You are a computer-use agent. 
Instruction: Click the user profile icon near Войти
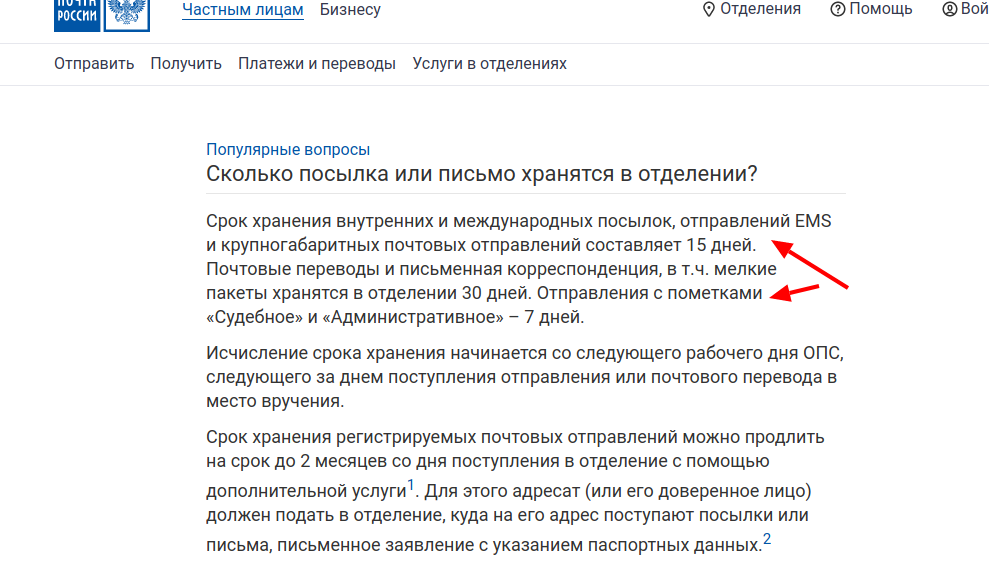[x=949, y=9]
